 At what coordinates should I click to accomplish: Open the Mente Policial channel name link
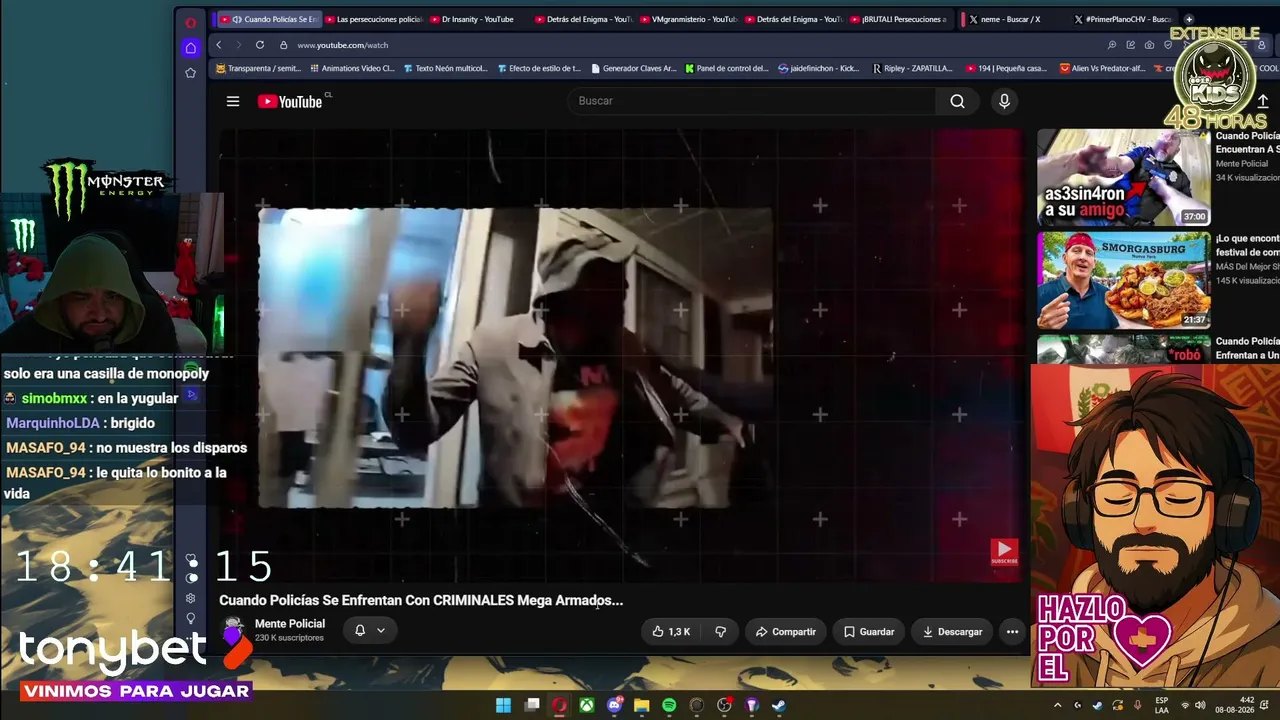coord(290,624)
